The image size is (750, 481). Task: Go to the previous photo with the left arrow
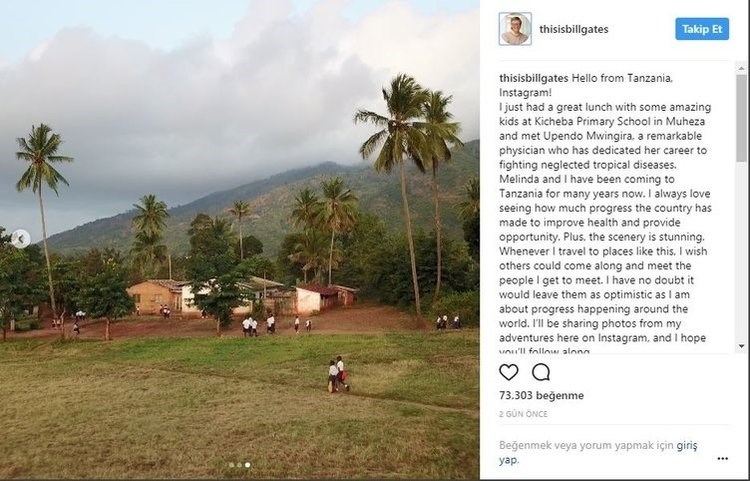pos(21,238)
